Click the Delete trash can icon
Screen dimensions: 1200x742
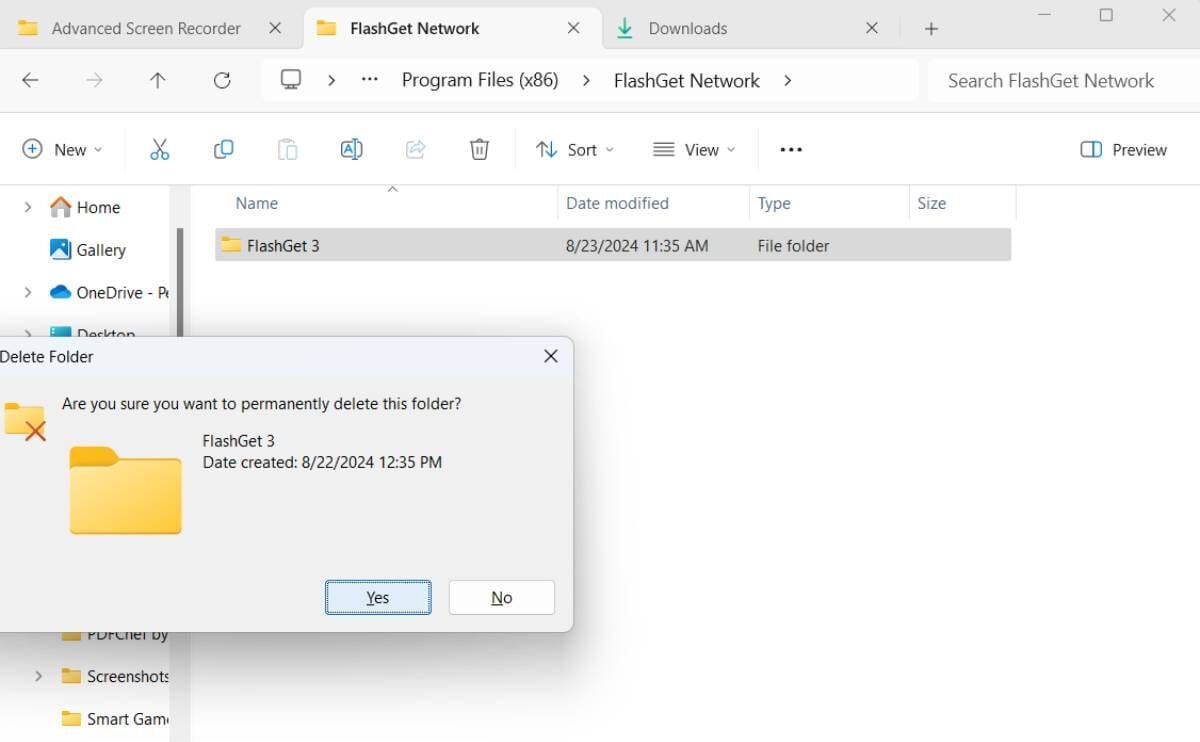(x=479, y=150)
